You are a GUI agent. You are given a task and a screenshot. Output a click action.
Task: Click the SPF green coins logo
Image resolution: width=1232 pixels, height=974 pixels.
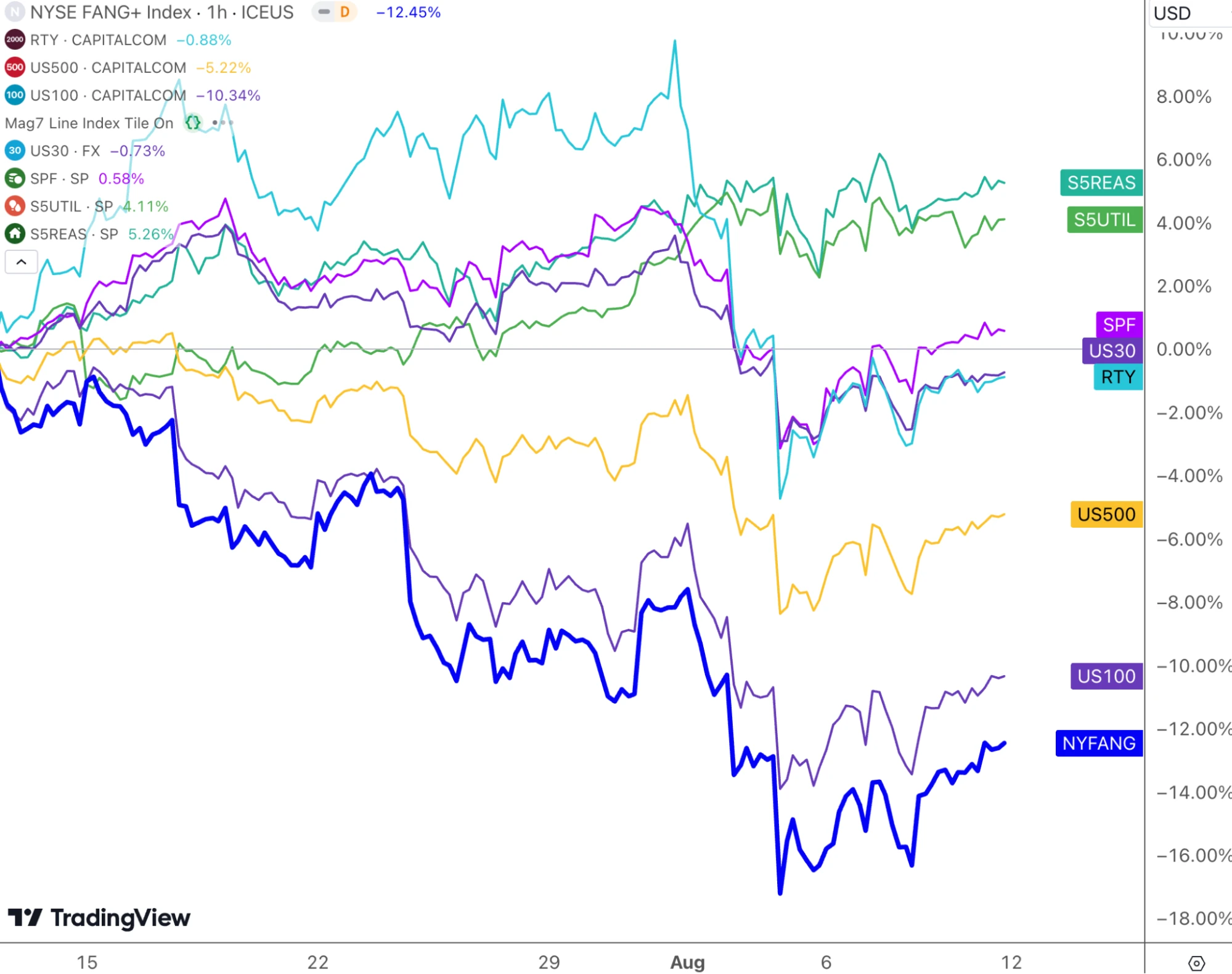(15, 179)
